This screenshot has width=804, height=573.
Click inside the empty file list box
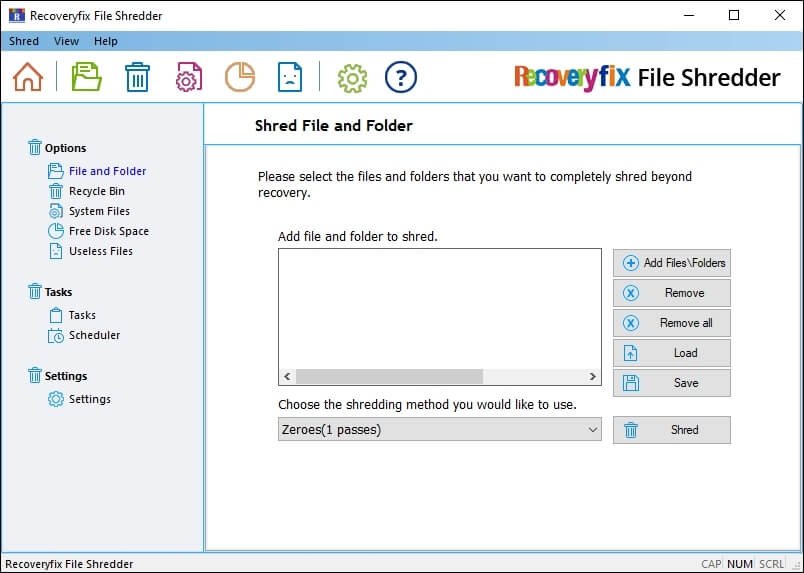click(x=439, y=309)
